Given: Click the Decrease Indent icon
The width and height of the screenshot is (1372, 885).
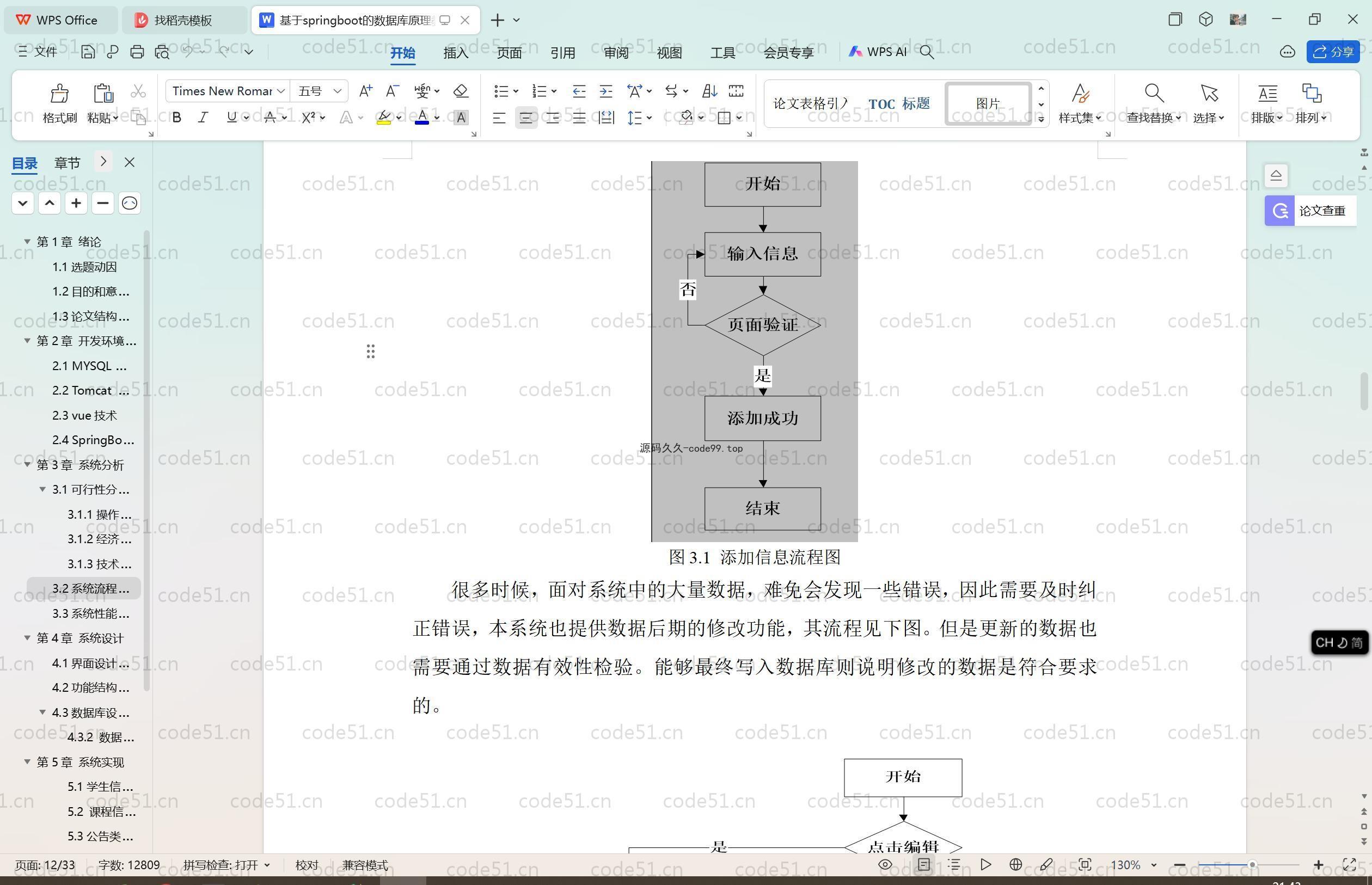Looking at the screenshot, I should (579, 91).
